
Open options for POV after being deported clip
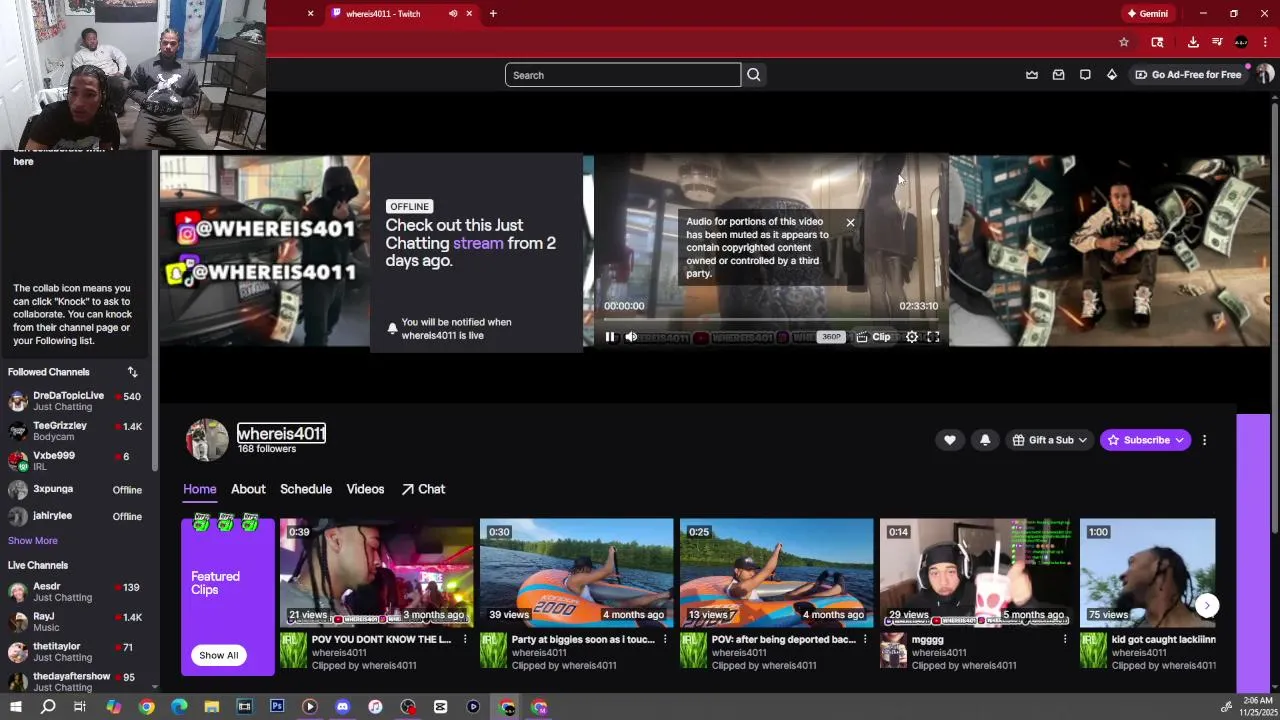pos(865,639)
